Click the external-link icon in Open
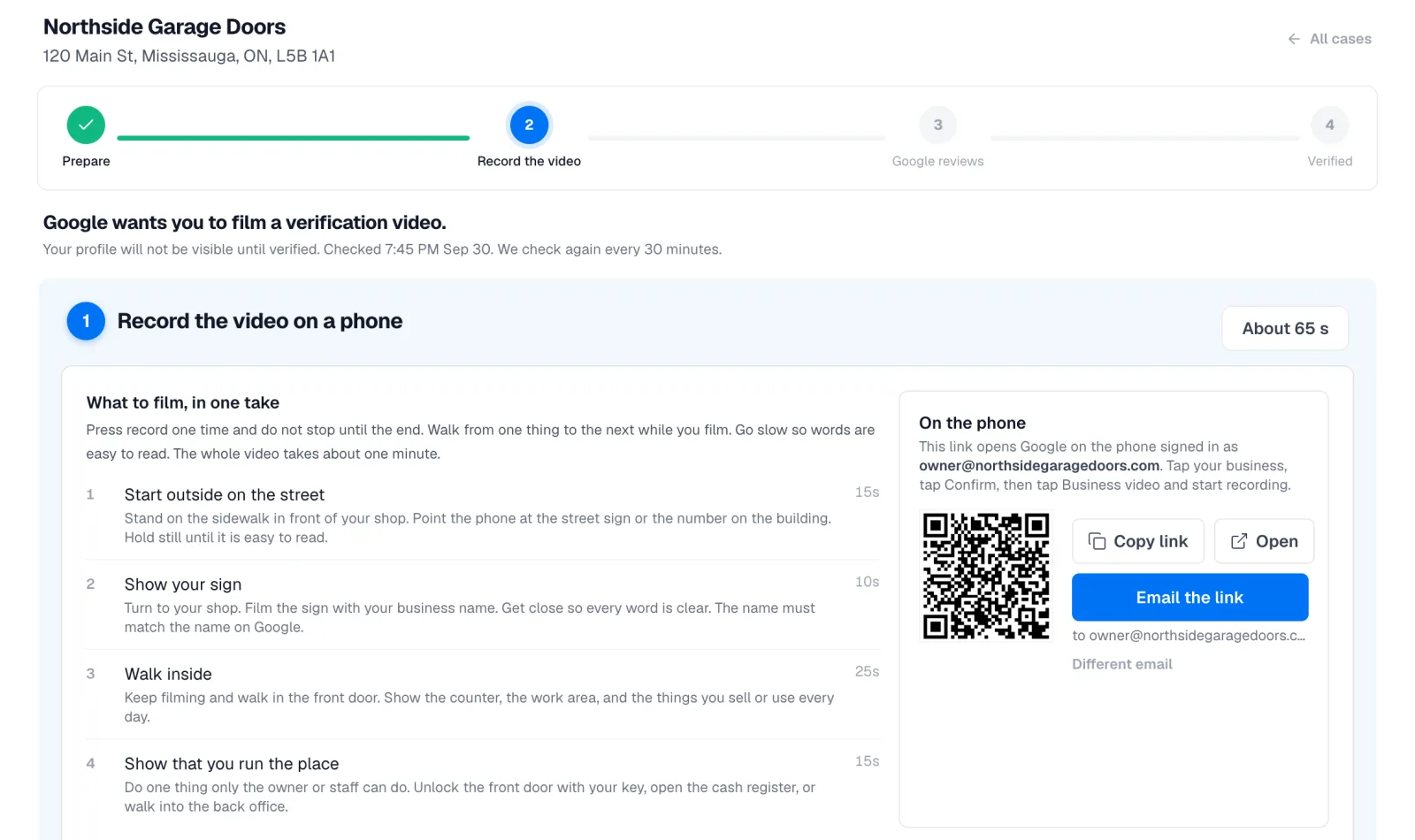 click(x=1239, y=541)
